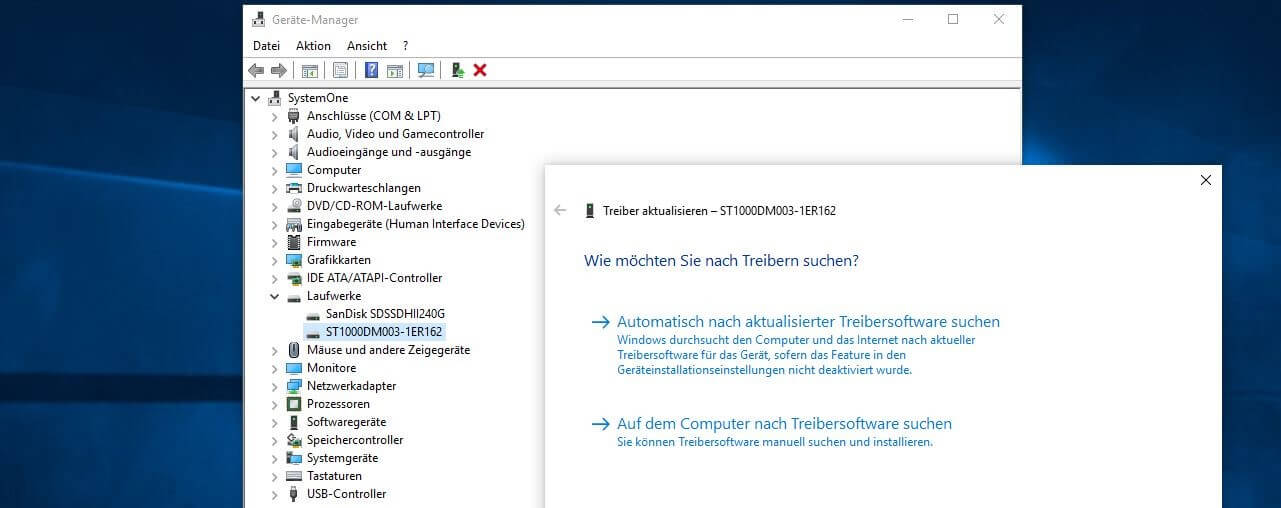
Task: Click the Firmware chip icon
Action: tap(294, 242)
